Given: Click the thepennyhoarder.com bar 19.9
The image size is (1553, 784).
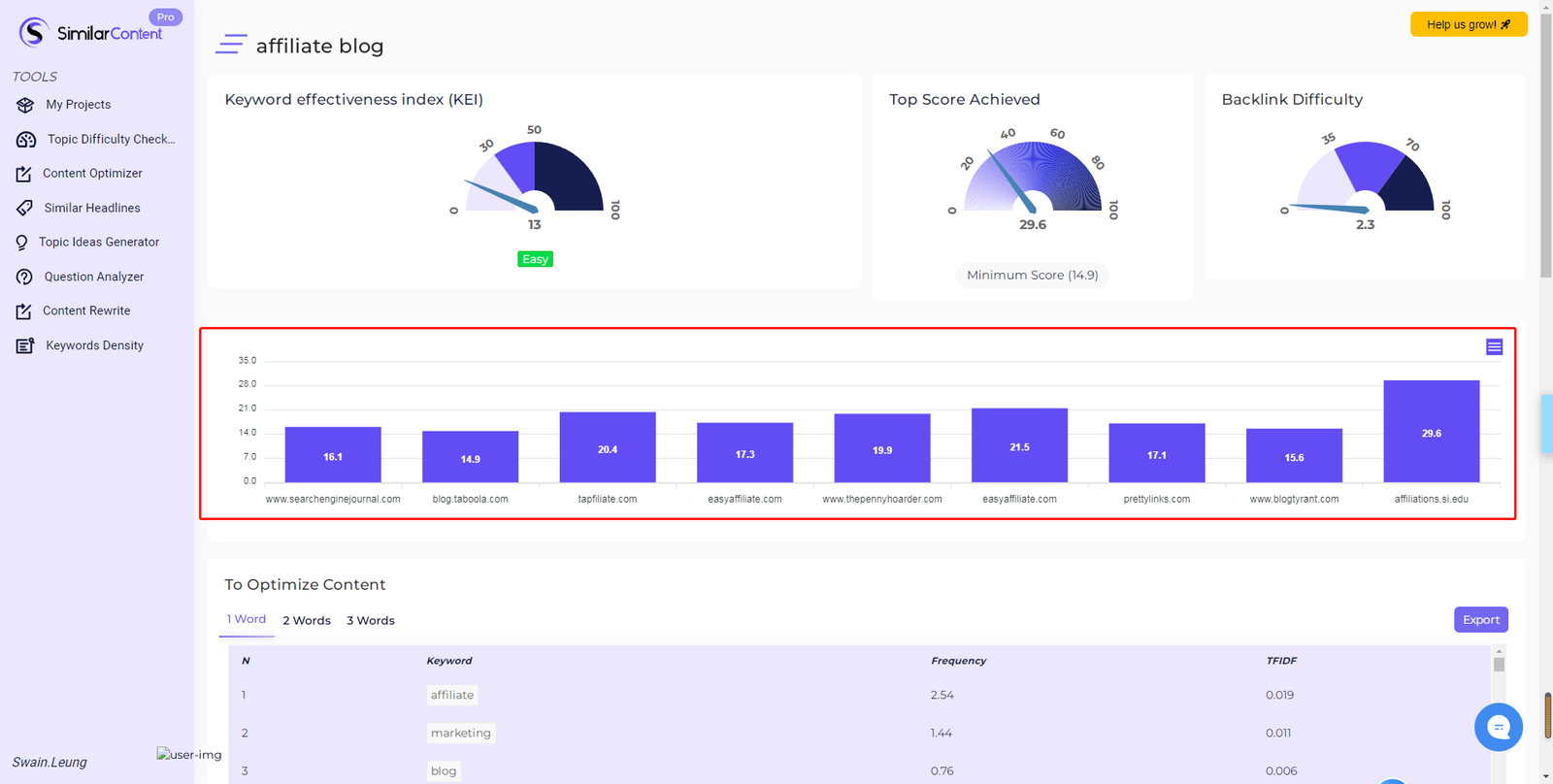Looking at the screenshot, I should coord(882,448).
